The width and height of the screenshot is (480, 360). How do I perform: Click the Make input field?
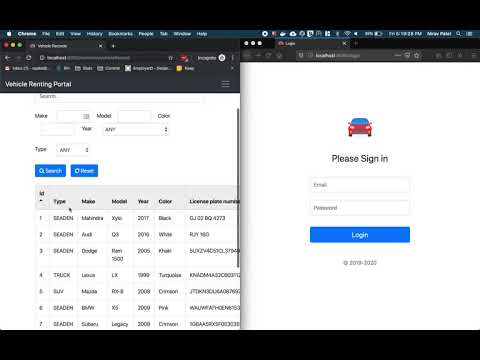[73, 116]
